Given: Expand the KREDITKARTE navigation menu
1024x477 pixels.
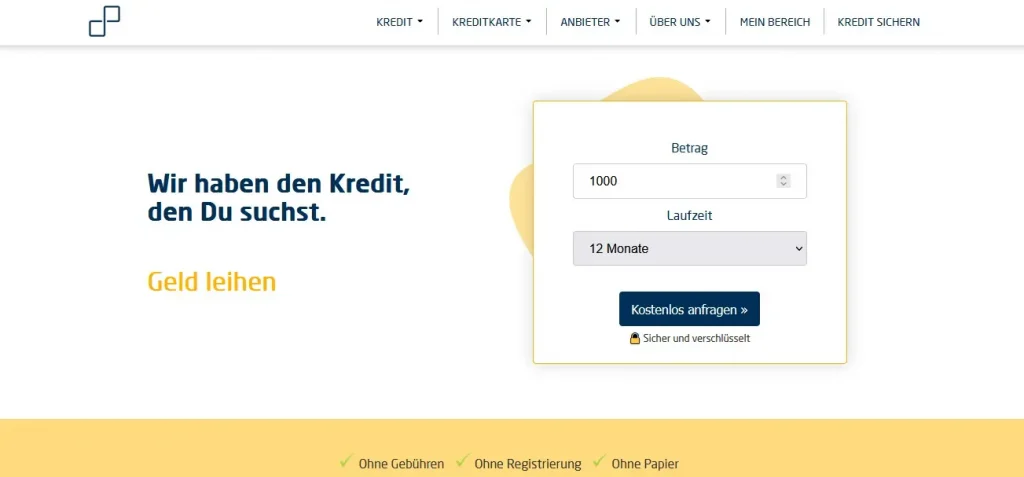Looking at the screenshot, I should click(x=492, y=22).
